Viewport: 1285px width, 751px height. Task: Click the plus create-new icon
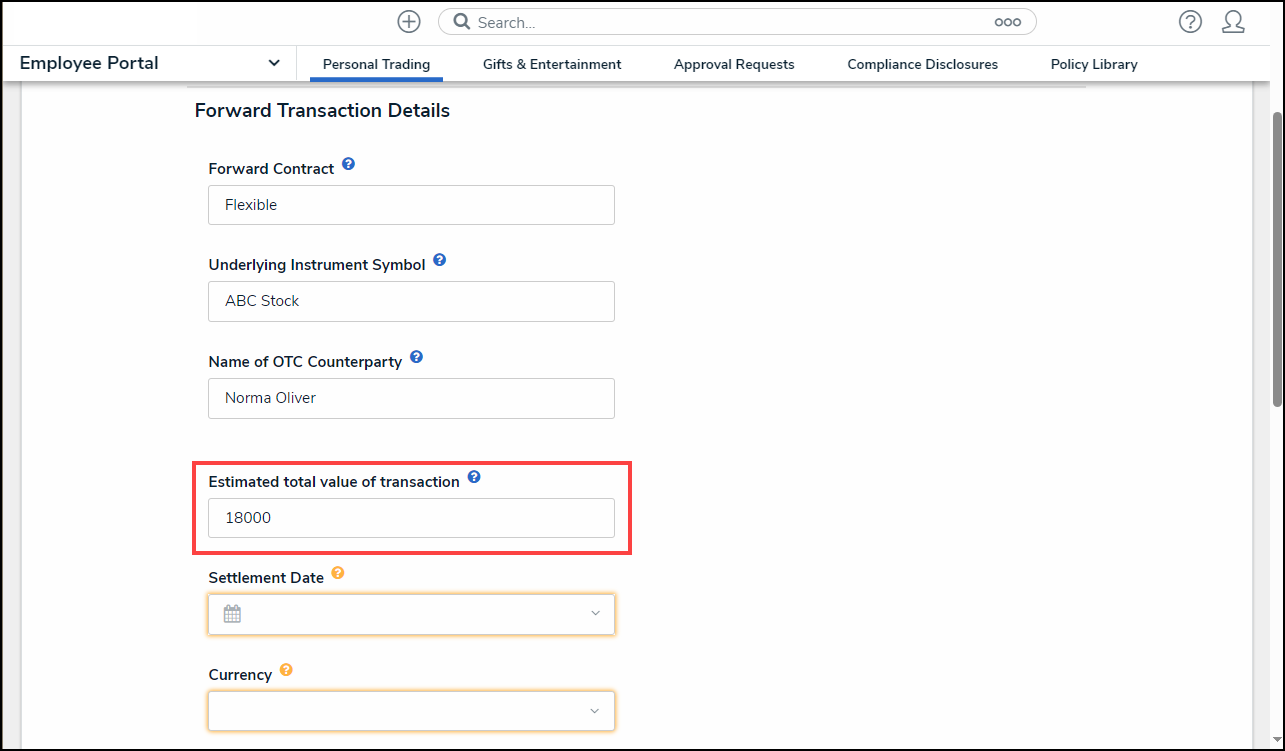click(409, 22)
